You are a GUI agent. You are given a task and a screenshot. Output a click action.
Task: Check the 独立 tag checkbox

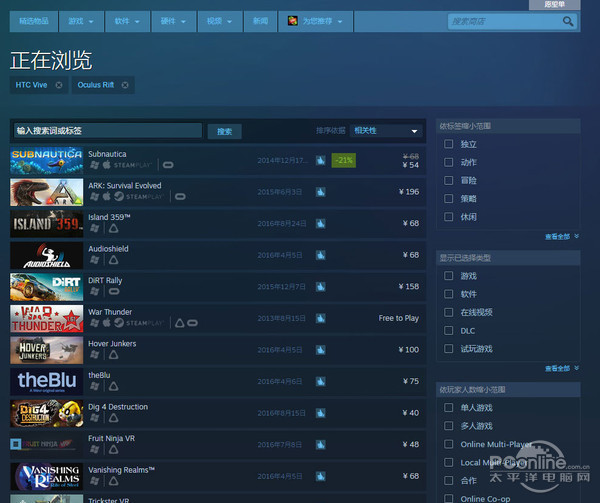coord(448,144)
